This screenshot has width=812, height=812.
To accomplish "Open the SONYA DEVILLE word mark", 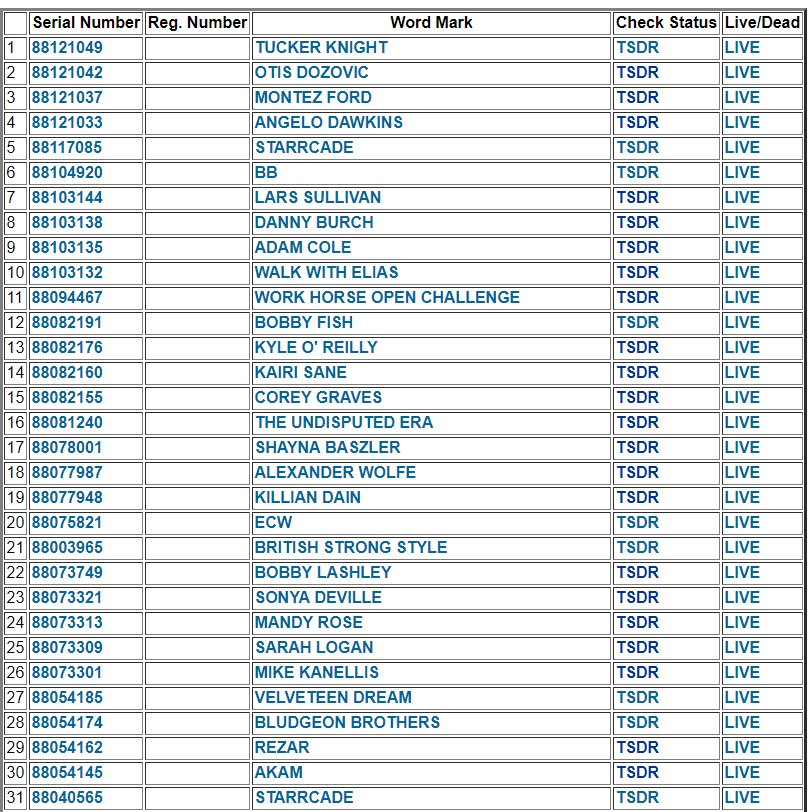I will [x=318, y=597].
